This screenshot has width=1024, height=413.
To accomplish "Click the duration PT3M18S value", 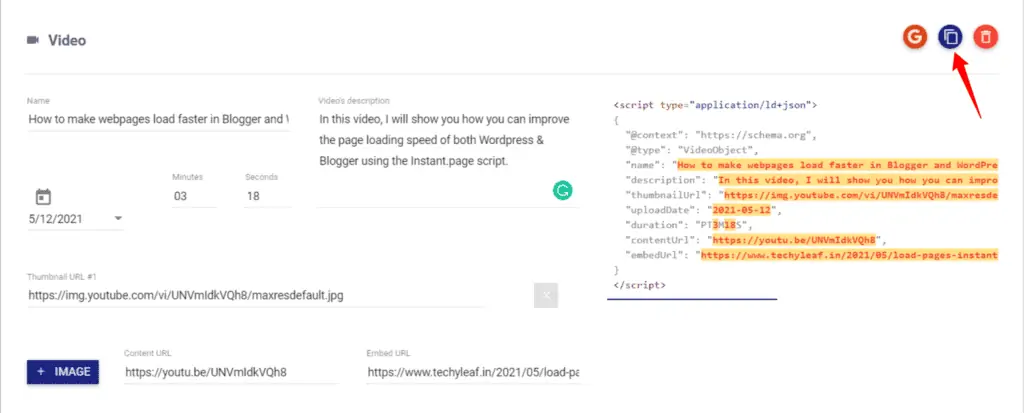I will click(724, 225).
